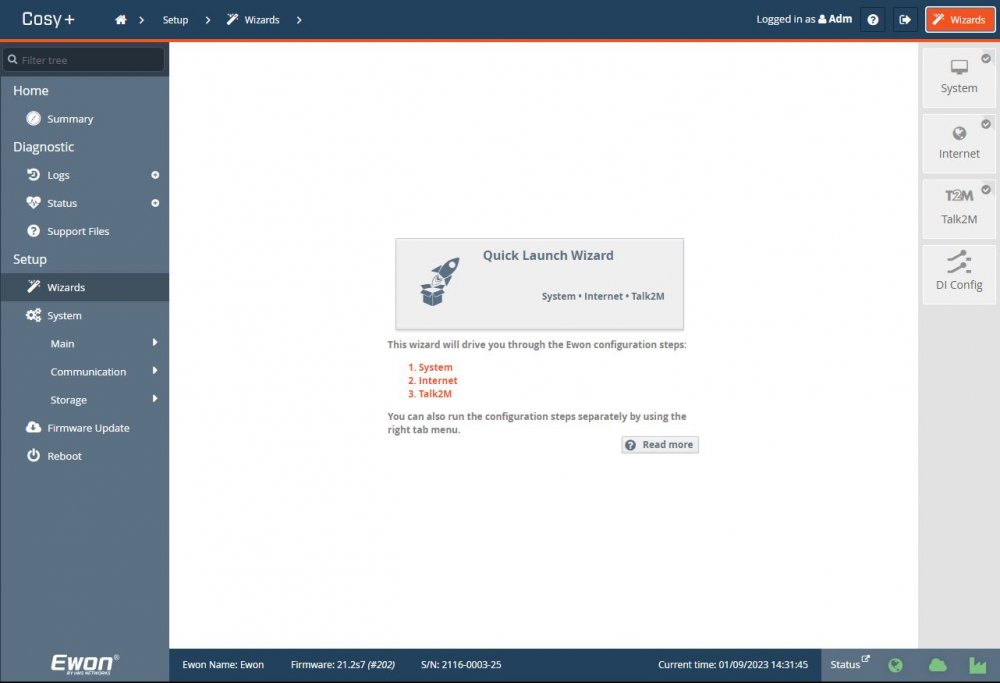1000x683 pixels.
Task: Select Wizards in the Setup tree
Action: 84,287
